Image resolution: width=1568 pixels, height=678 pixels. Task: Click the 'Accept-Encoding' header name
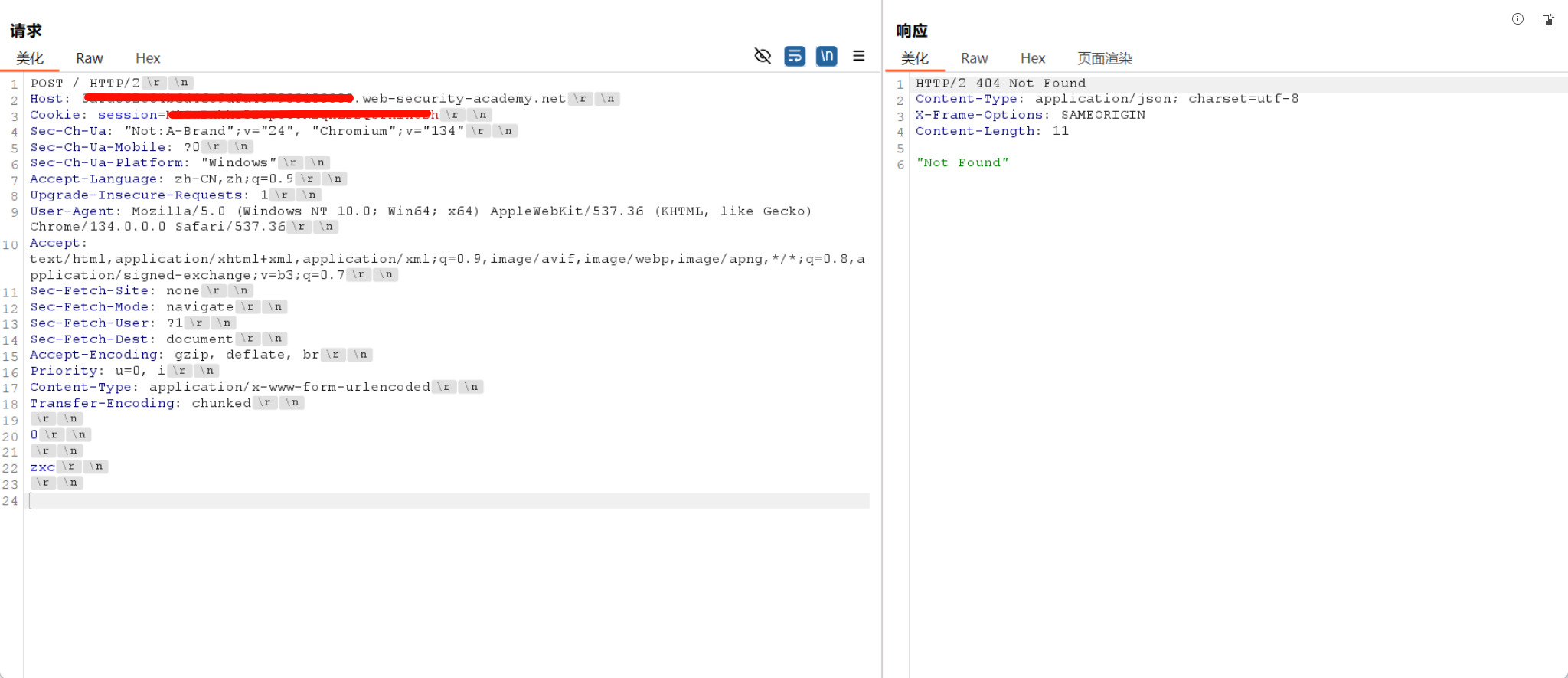coord(93,354)
